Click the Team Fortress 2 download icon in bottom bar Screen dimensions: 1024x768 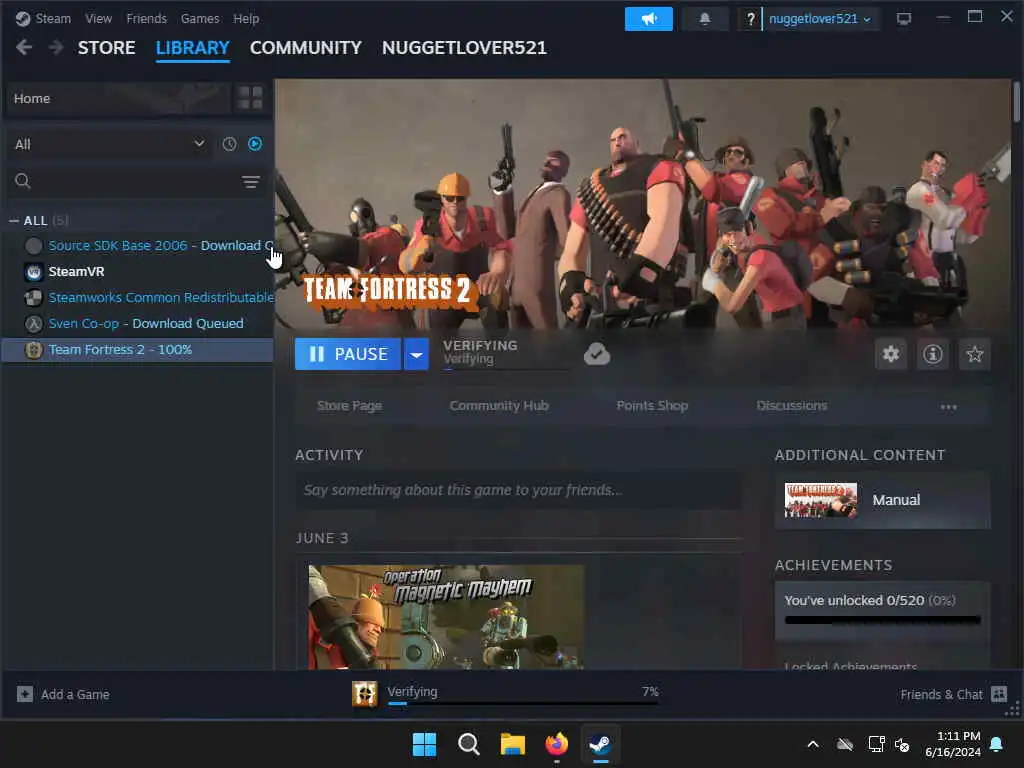coord(364,694)
